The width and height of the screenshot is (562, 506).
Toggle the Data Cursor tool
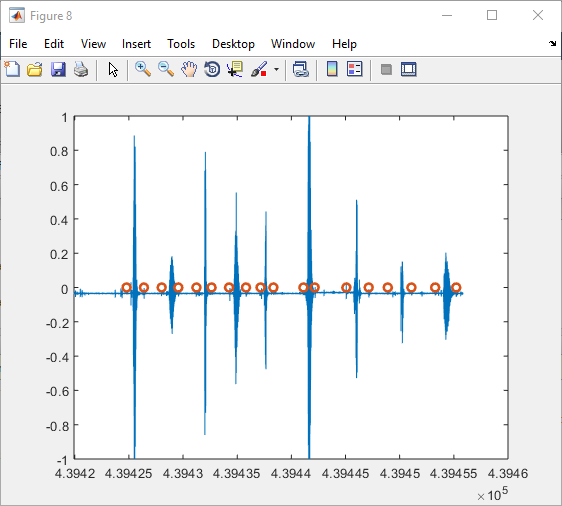click(235, 69)
